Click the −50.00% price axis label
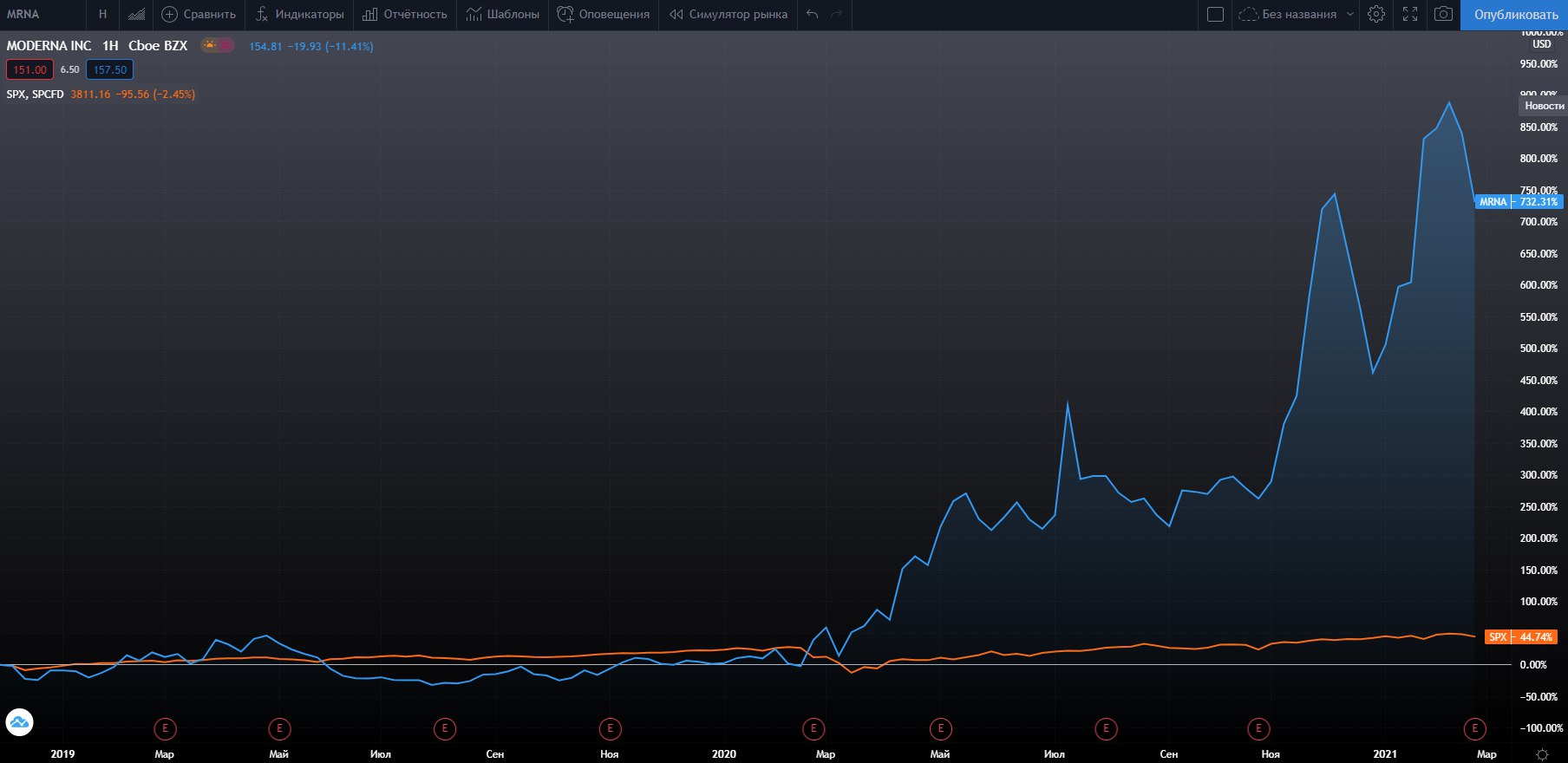This screenshot has width=1568, height=763. [1539, 697]
